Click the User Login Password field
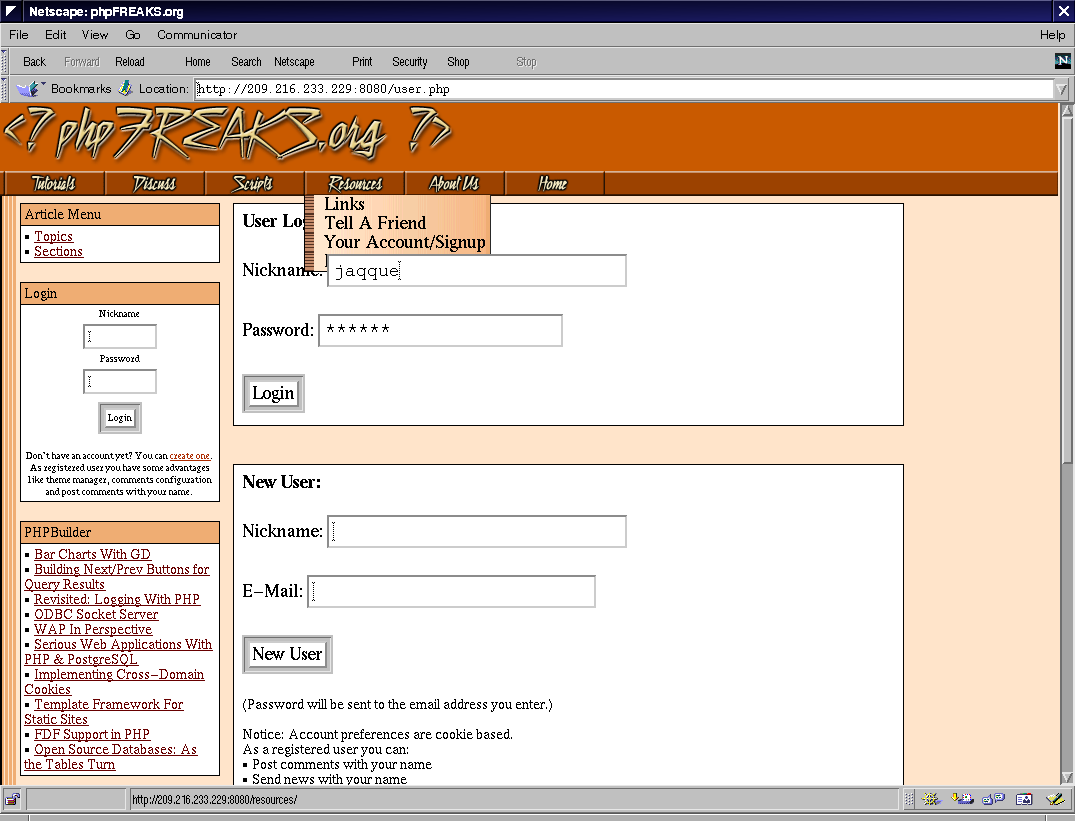The image size is (1075, 821). click(x=440, y=330)
